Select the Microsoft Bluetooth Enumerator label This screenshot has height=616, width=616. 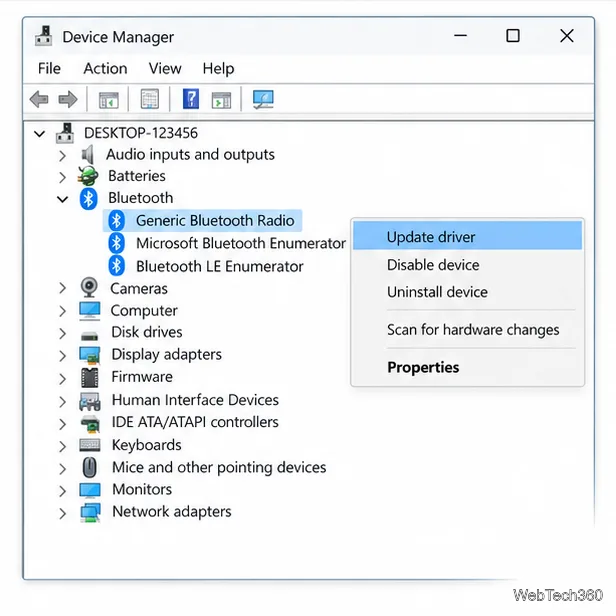click(x=241, y=243)
